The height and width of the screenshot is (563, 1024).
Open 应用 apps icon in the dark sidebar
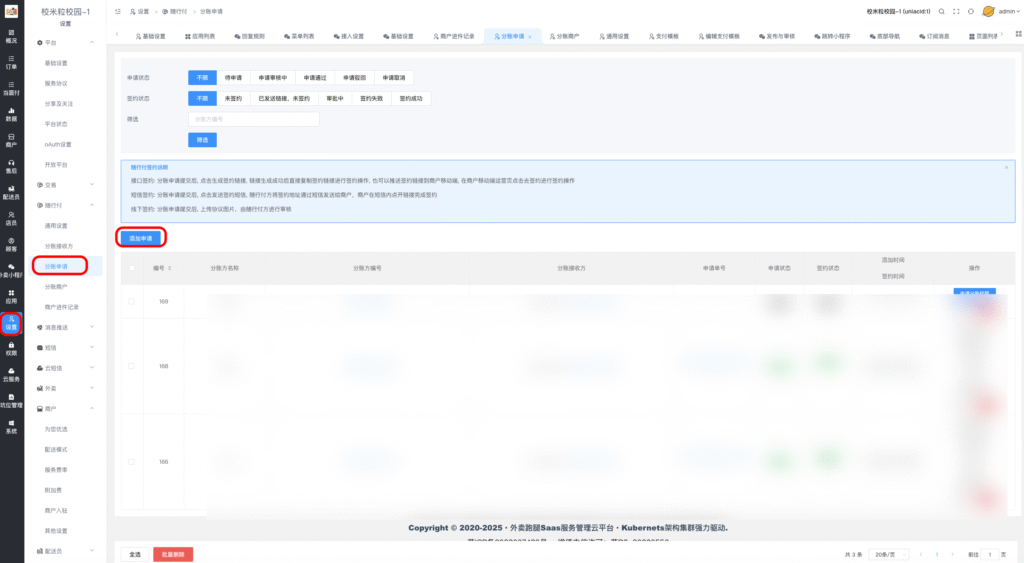[11, 297]
